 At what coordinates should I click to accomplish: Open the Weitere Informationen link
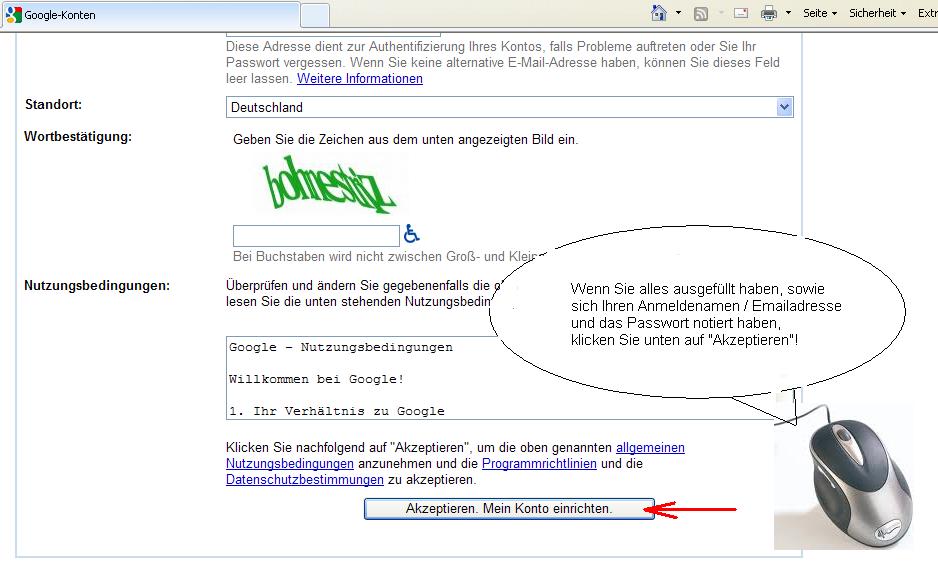pyautogui.click(x=360, y=79)
